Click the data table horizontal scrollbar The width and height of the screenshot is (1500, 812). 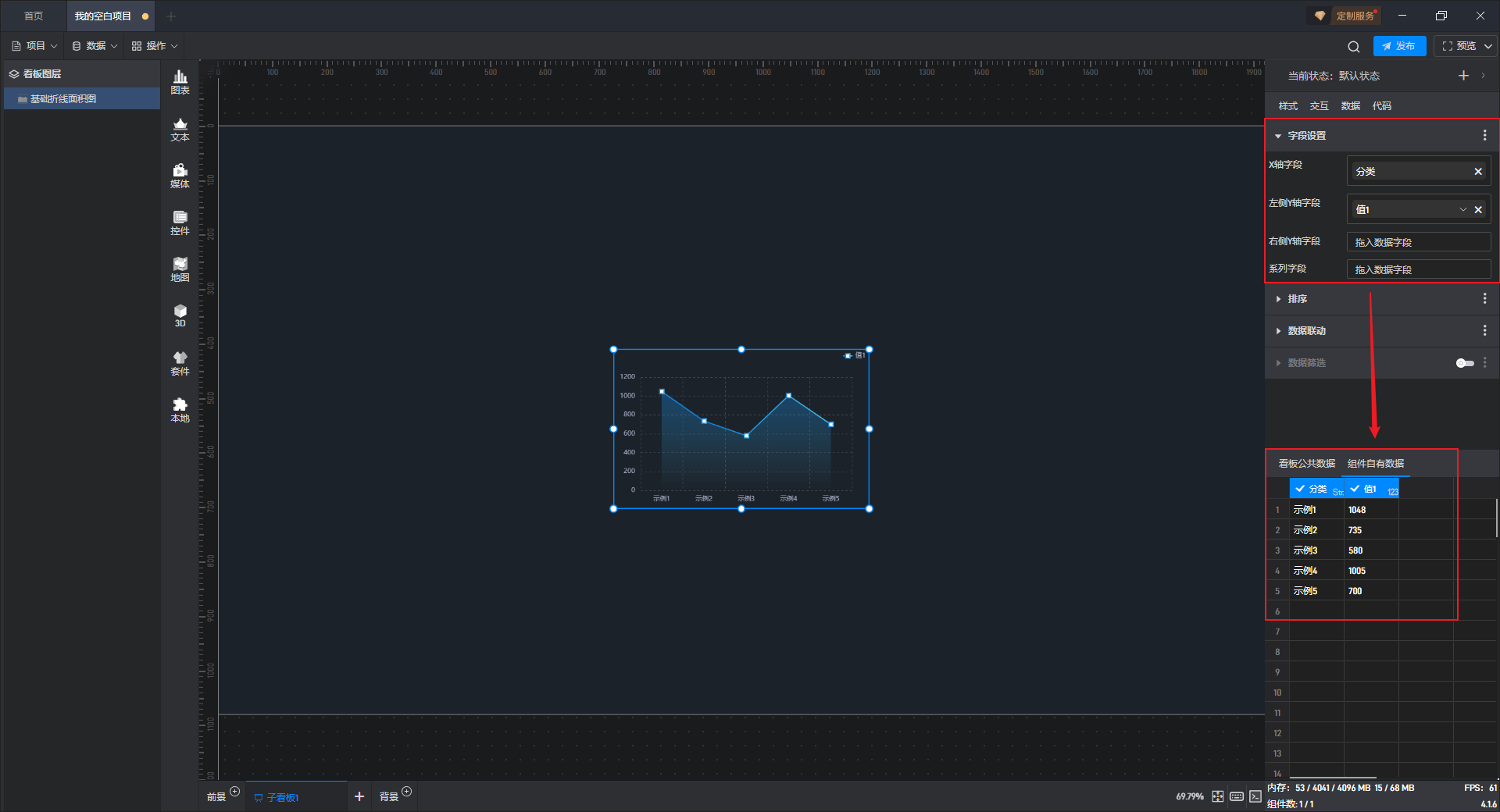(1332, 777)
